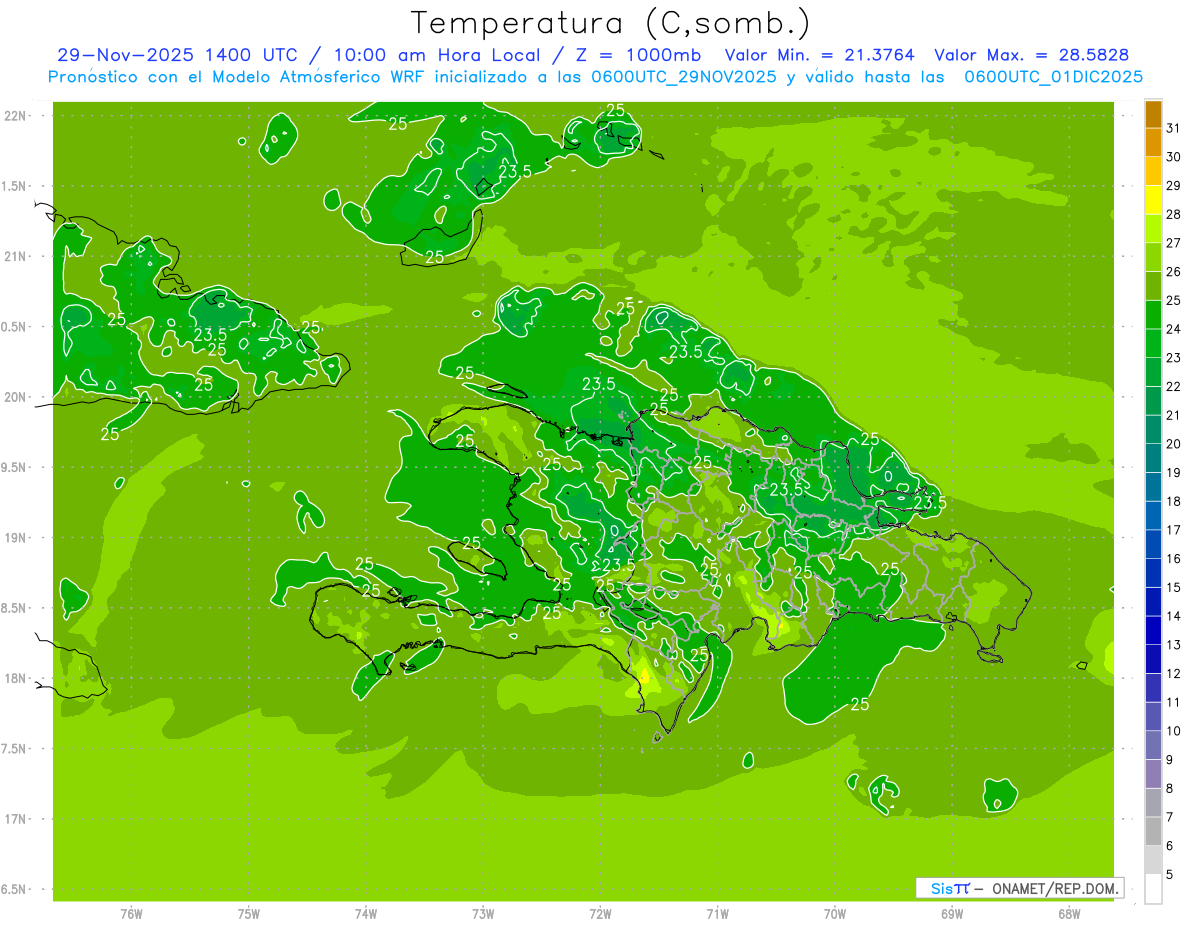Click the "10:00 am Hora Local" text
1200x927 pixels.
(x=439, y=55)
